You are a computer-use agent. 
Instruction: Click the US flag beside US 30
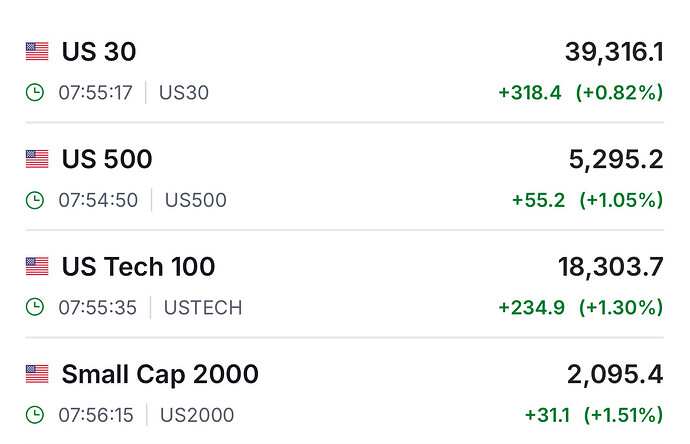pos(37,51)
